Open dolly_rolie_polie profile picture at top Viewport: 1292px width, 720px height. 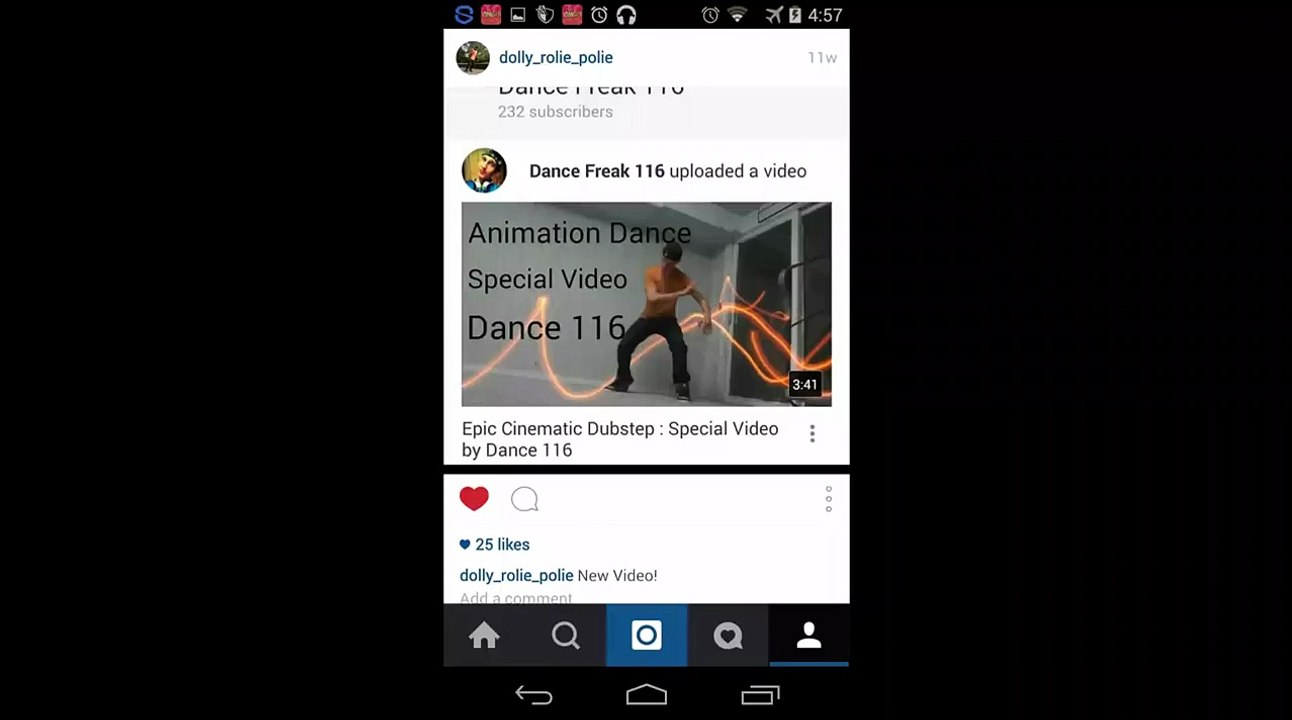point(473,58)
